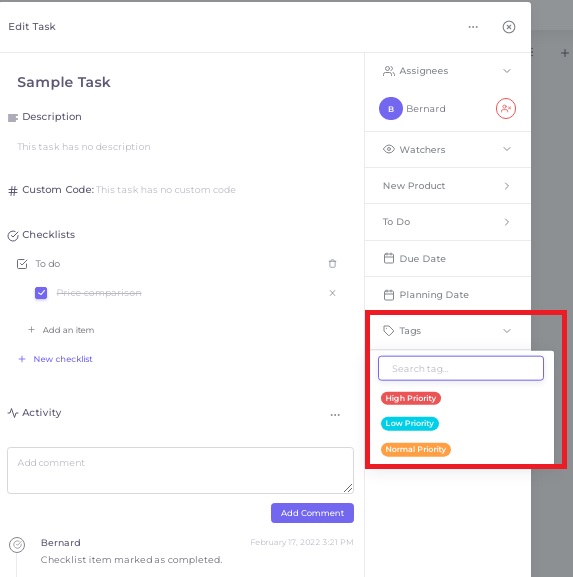The image size is (573, 577).
Task: Open the Activity section three-dot options
Action: click(x=335, y=415)
